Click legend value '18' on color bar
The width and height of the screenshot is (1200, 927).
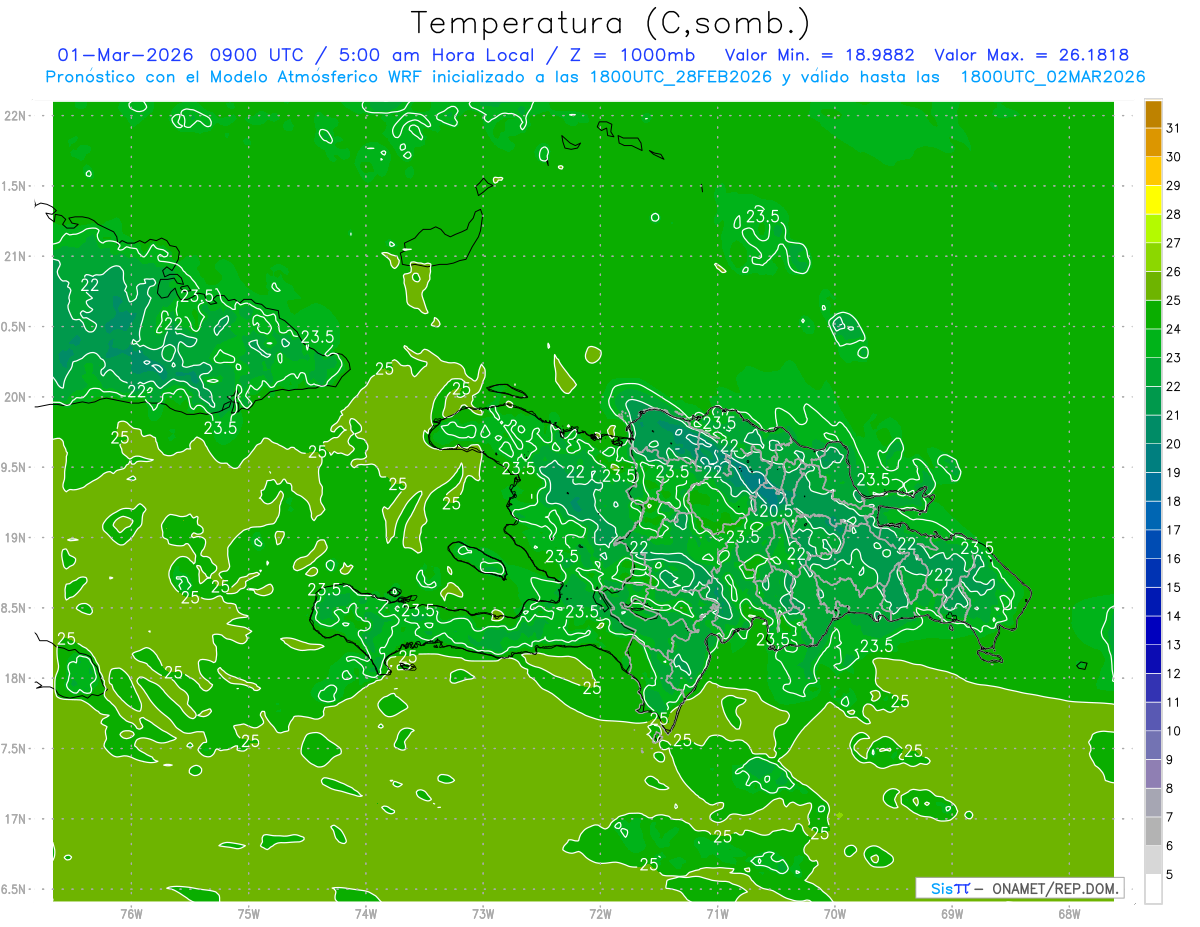pyautogui.click(x=1174, y=501)
